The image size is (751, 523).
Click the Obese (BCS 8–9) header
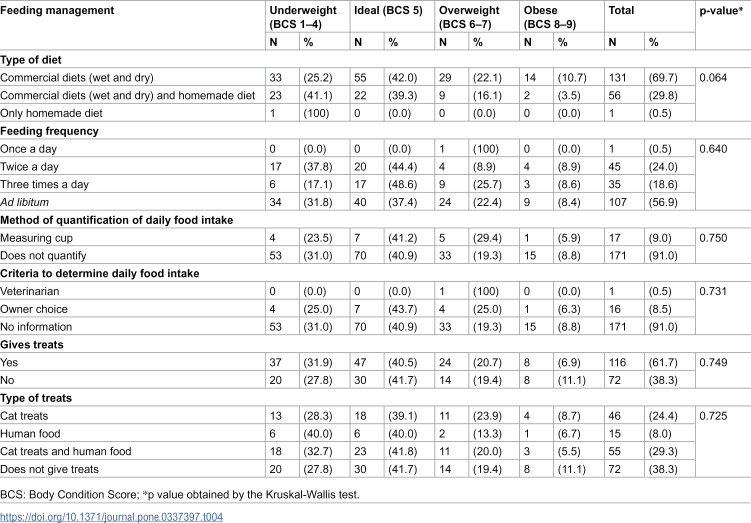pos(550,17)
